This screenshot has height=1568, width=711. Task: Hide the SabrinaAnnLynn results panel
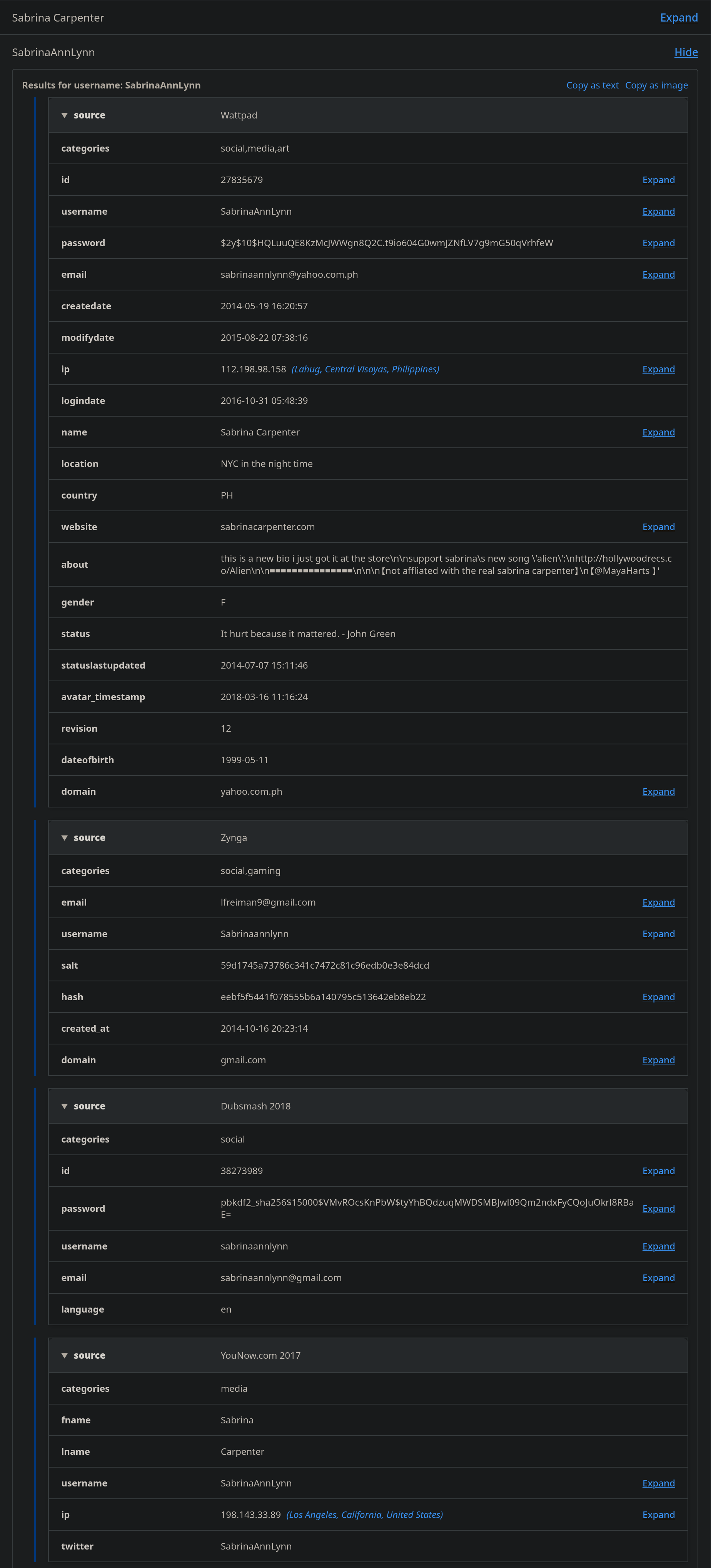pyautogui.click(x=686, y=52)
